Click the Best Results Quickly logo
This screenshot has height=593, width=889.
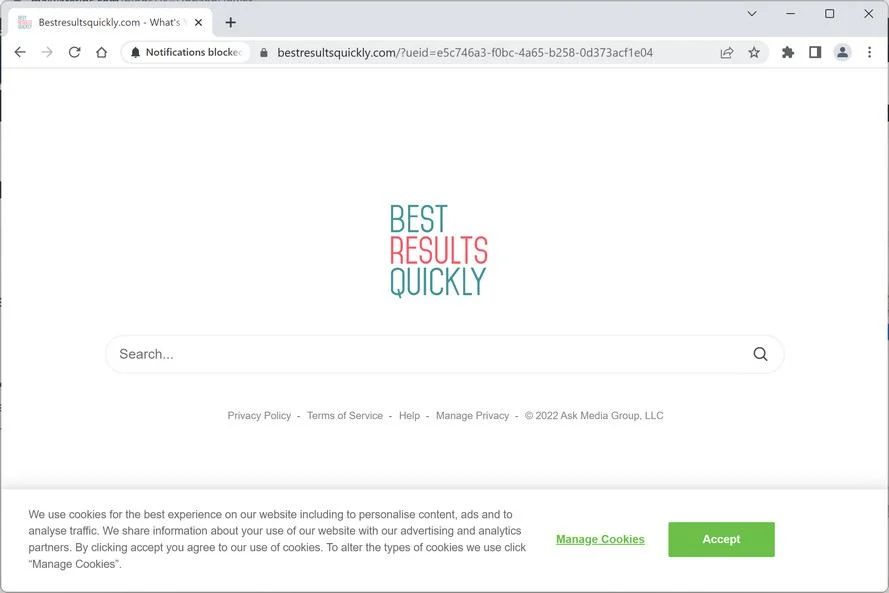click(438, 251)
